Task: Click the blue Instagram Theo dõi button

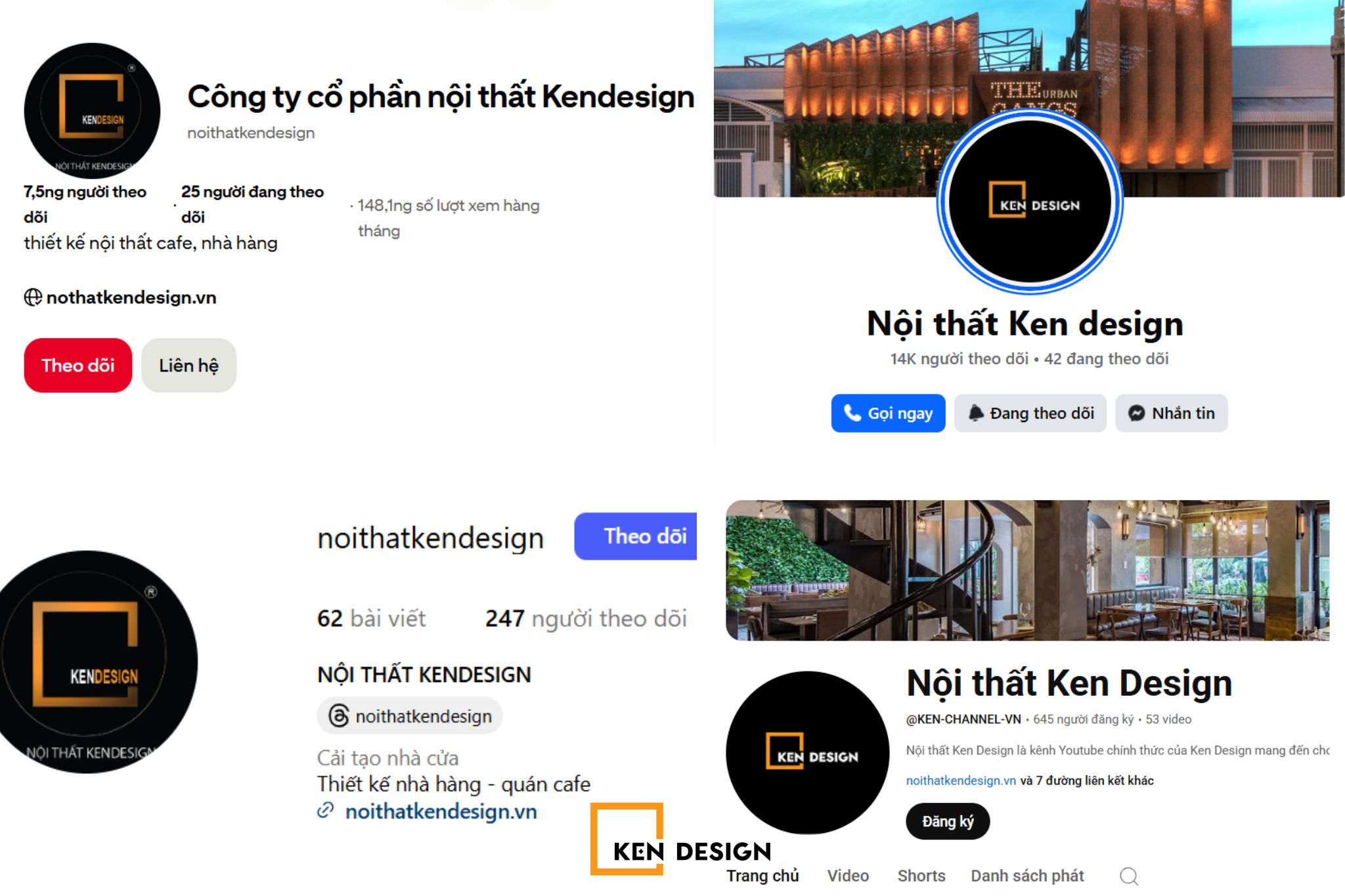Action: click(x=635, y=536)
